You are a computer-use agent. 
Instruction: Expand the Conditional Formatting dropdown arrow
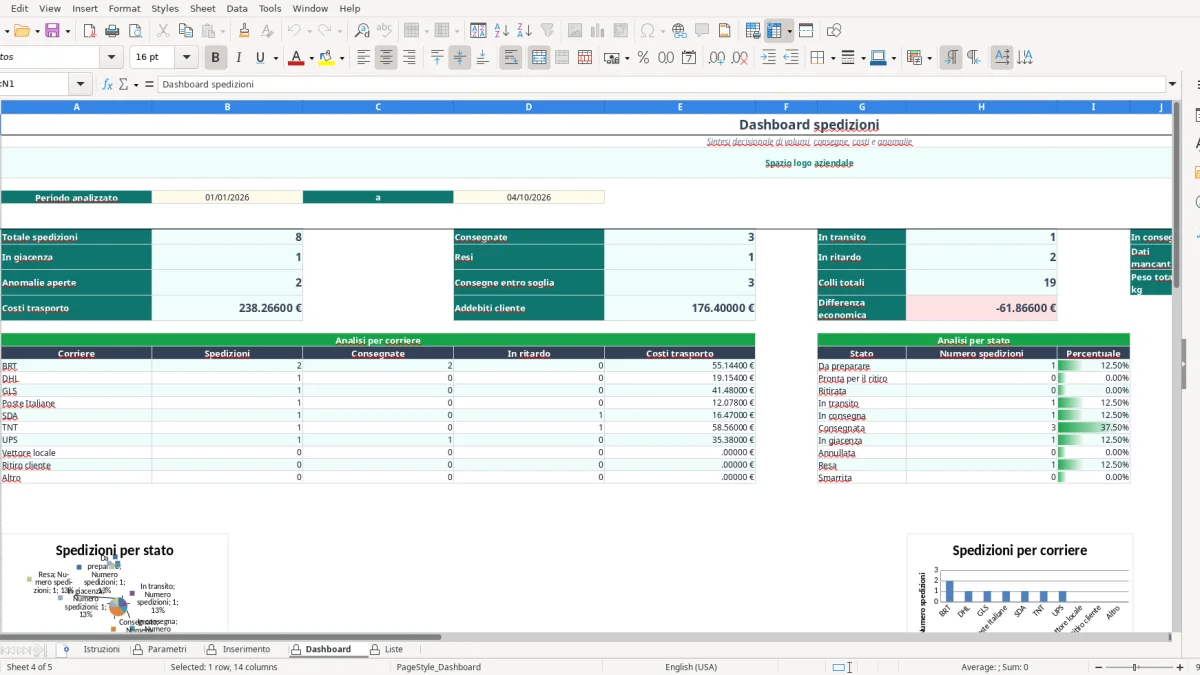[930, 58]
